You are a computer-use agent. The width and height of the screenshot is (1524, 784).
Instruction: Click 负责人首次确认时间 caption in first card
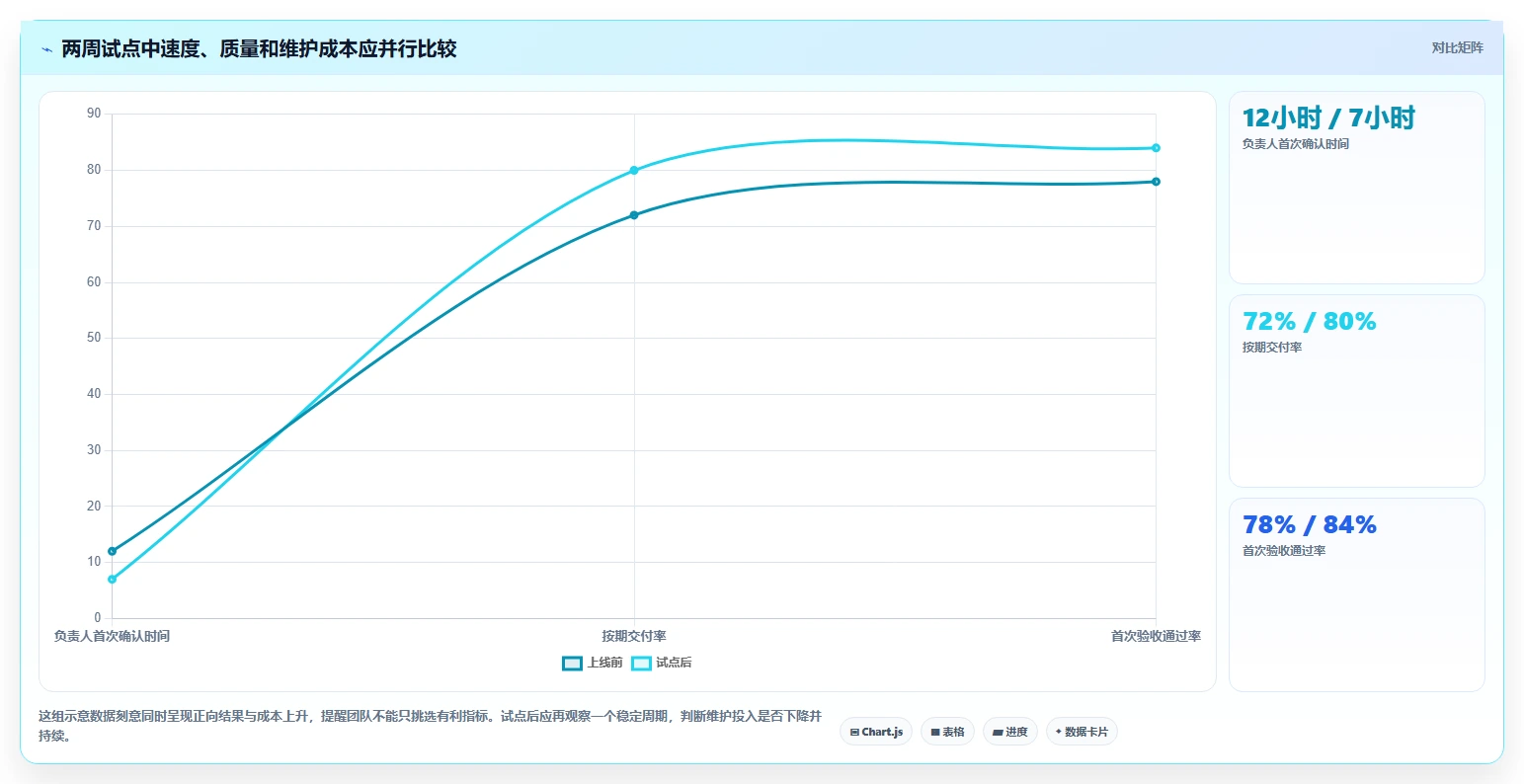coord(1295,144)
